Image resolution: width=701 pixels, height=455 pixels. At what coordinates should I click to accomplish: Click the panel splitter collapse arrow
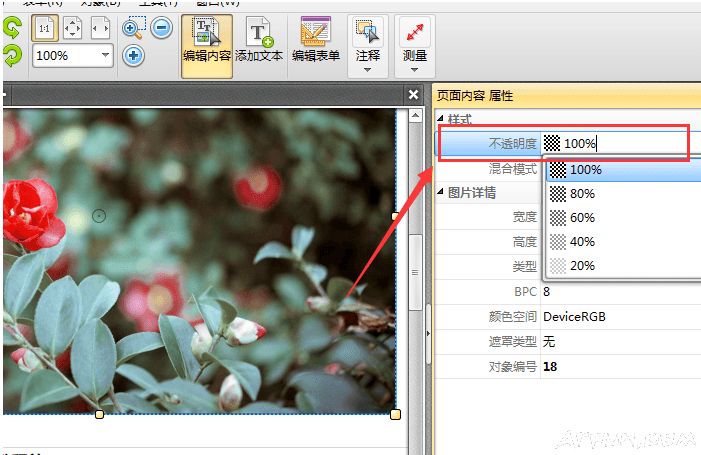point(428,333)
